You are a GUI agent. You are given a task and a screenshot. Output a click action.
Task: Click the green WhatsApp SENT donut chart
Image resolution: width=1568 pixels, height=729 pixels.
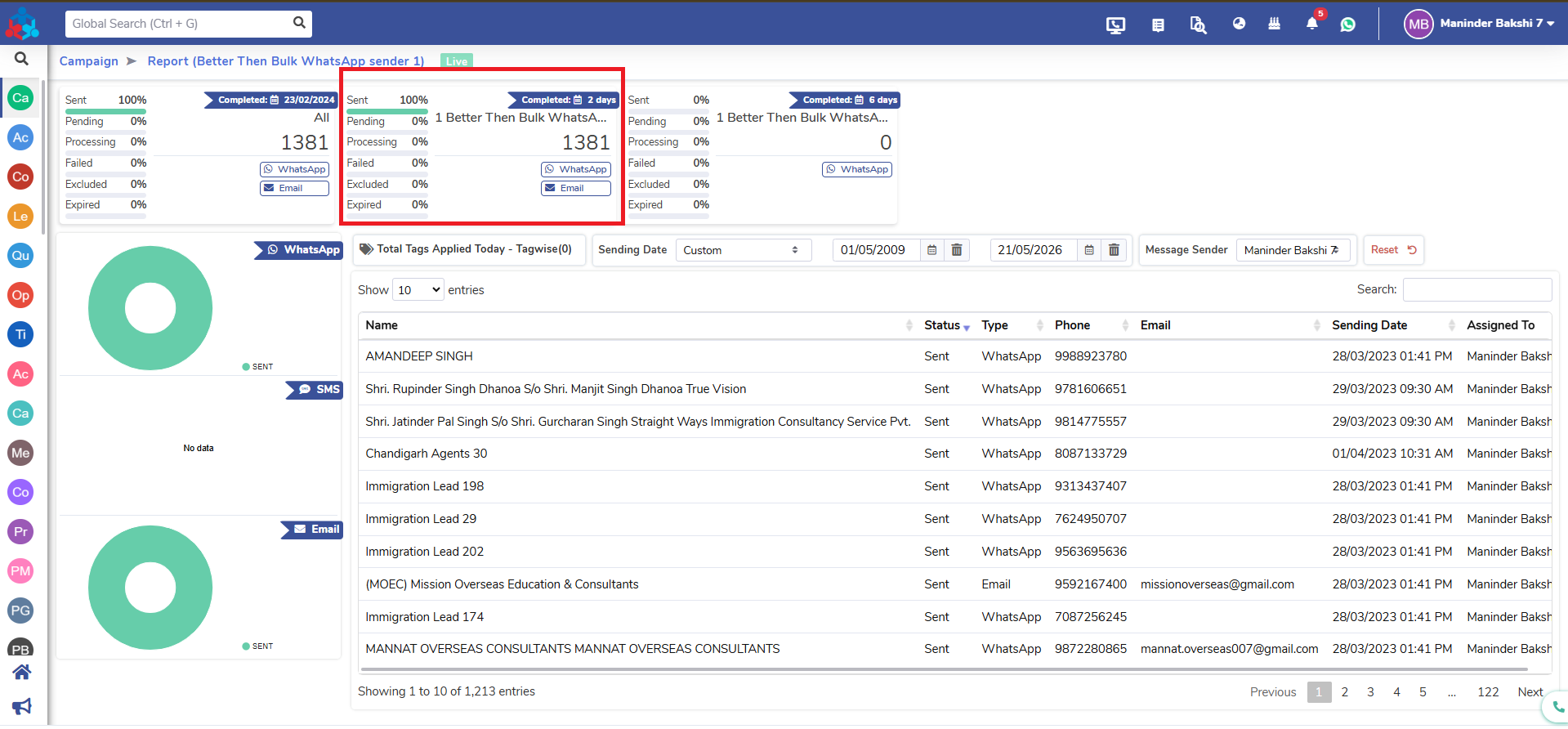coord(150,308)
